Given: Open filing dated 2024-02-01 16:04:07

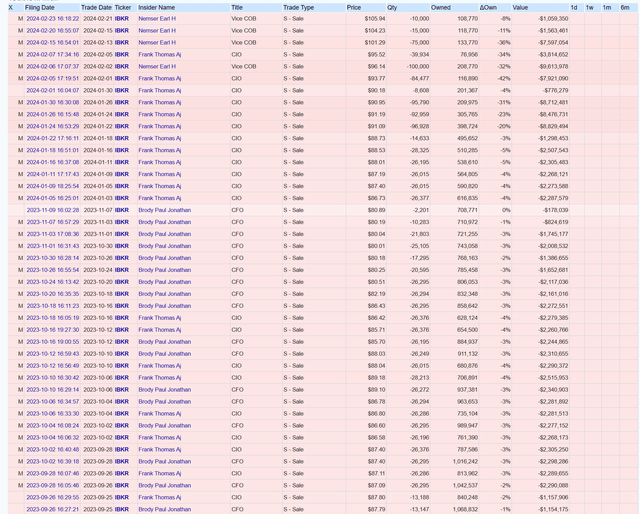Looking at the screenshot, I should click(x=53, y=90).
